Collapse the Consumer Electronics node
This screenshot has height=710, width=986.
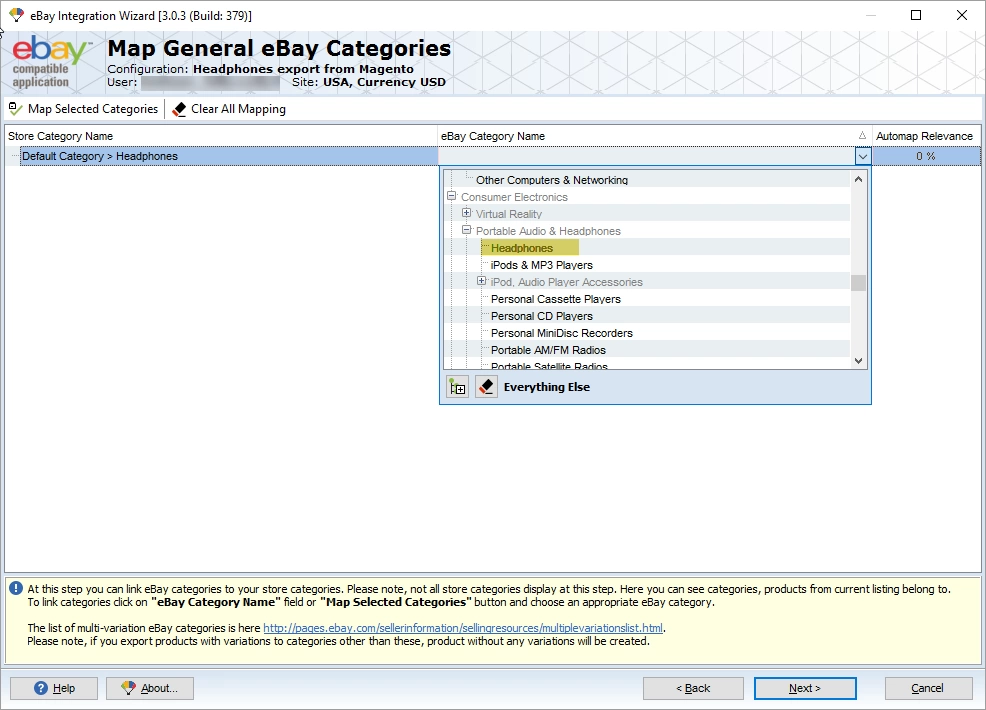coord(451,196)
